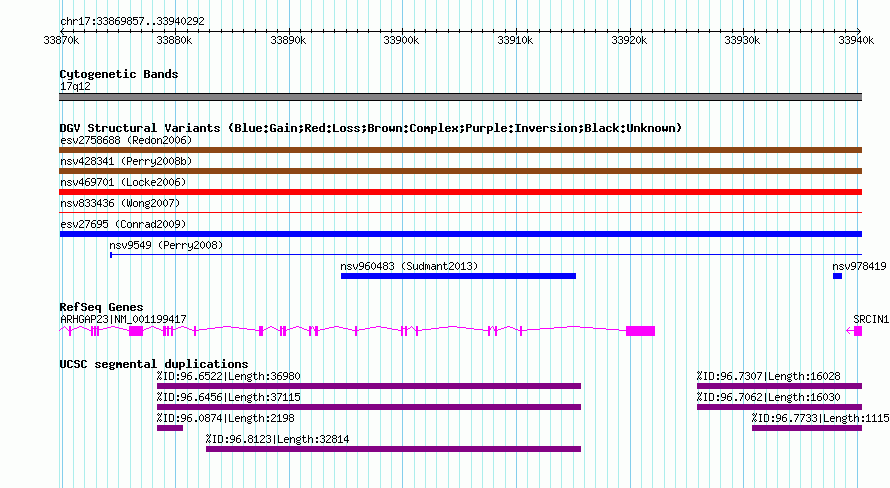Open variant nsv960483 (Sudmant2013) label
The height and width of the screenshot is (488, 890).
[x=409, y=266]
